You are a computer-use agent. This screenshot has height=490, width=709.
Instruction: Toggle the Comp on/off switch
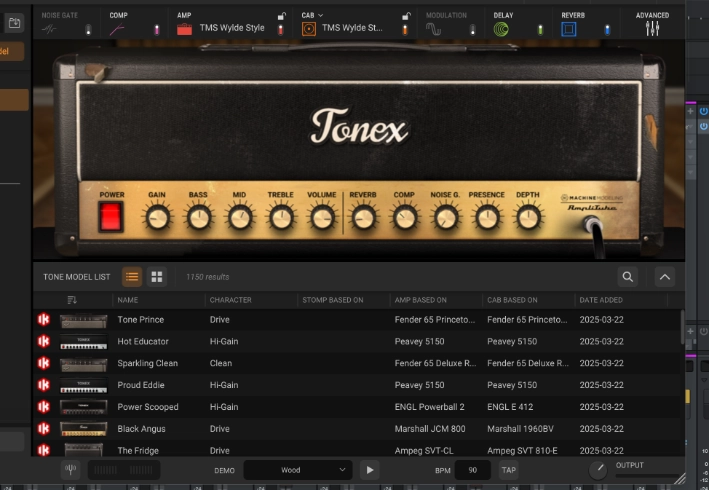pos(156,30)
